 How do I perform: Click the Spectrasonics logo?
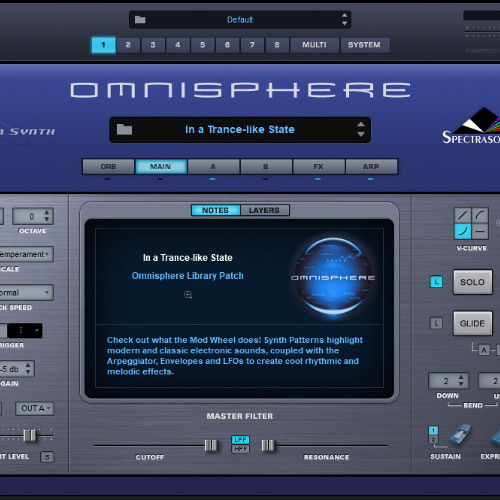tap(472, 127)
